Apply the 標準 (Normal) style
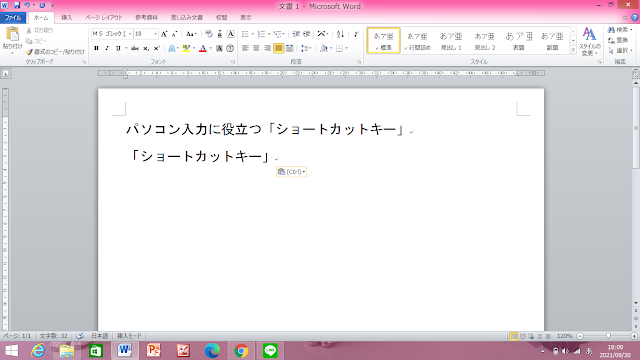 point(383,40)
